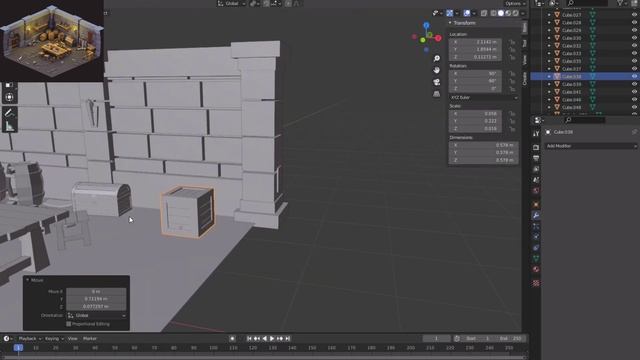
Task: Jump to the animation end frame
Action: (288, 338)
